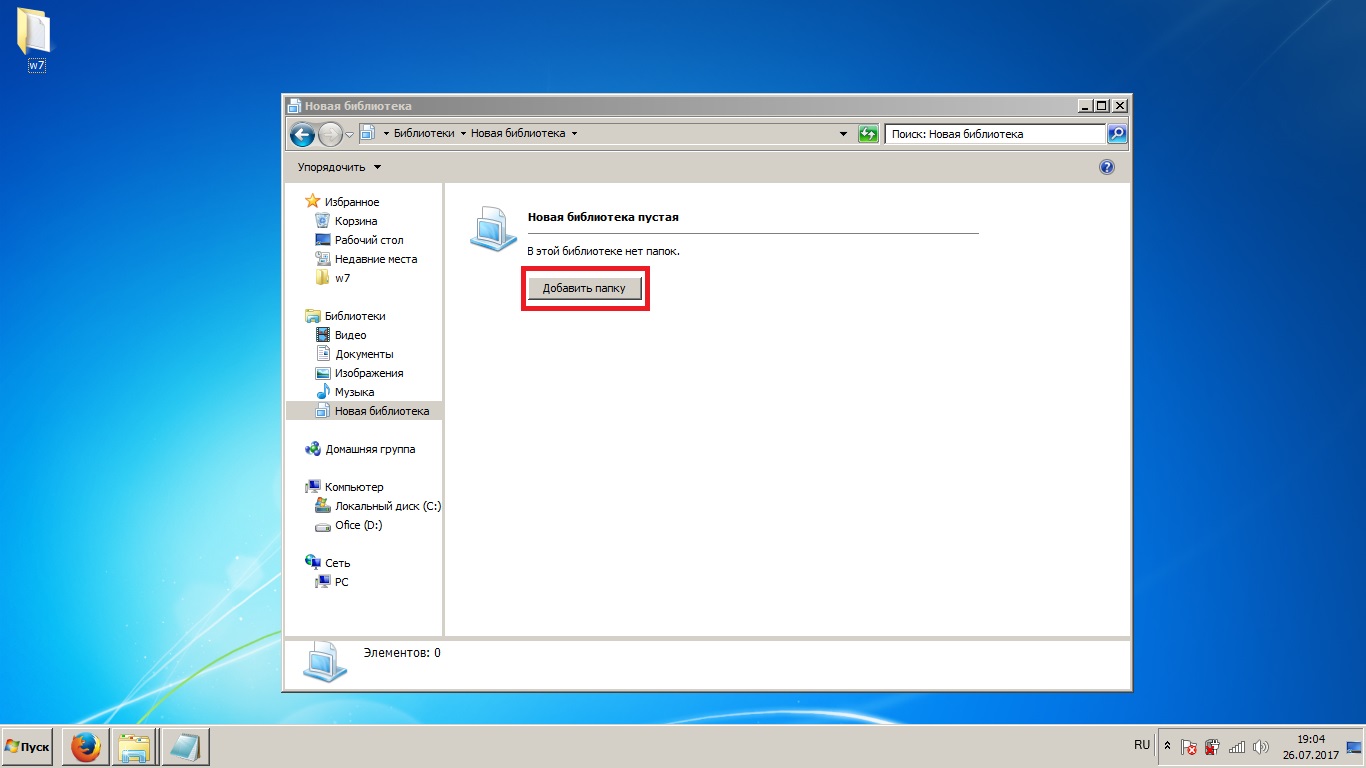Open Домашняя группа in navigation pane
Screen dimensions: 1366x768
(370, 449)
